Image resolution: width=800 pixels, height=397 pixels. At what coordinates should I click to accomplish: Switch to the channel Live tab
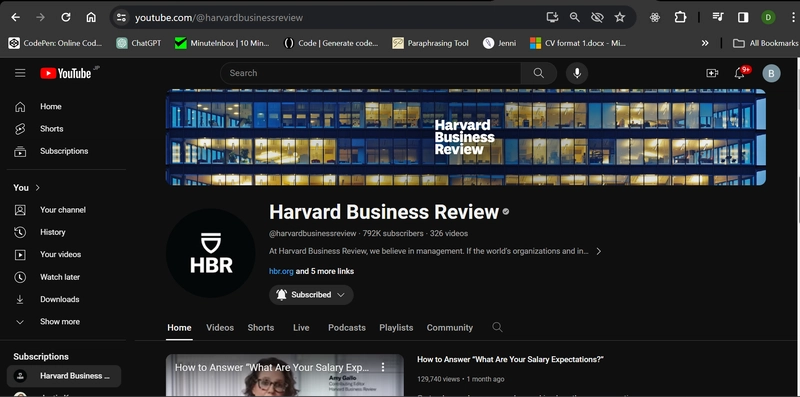[301, 328]
